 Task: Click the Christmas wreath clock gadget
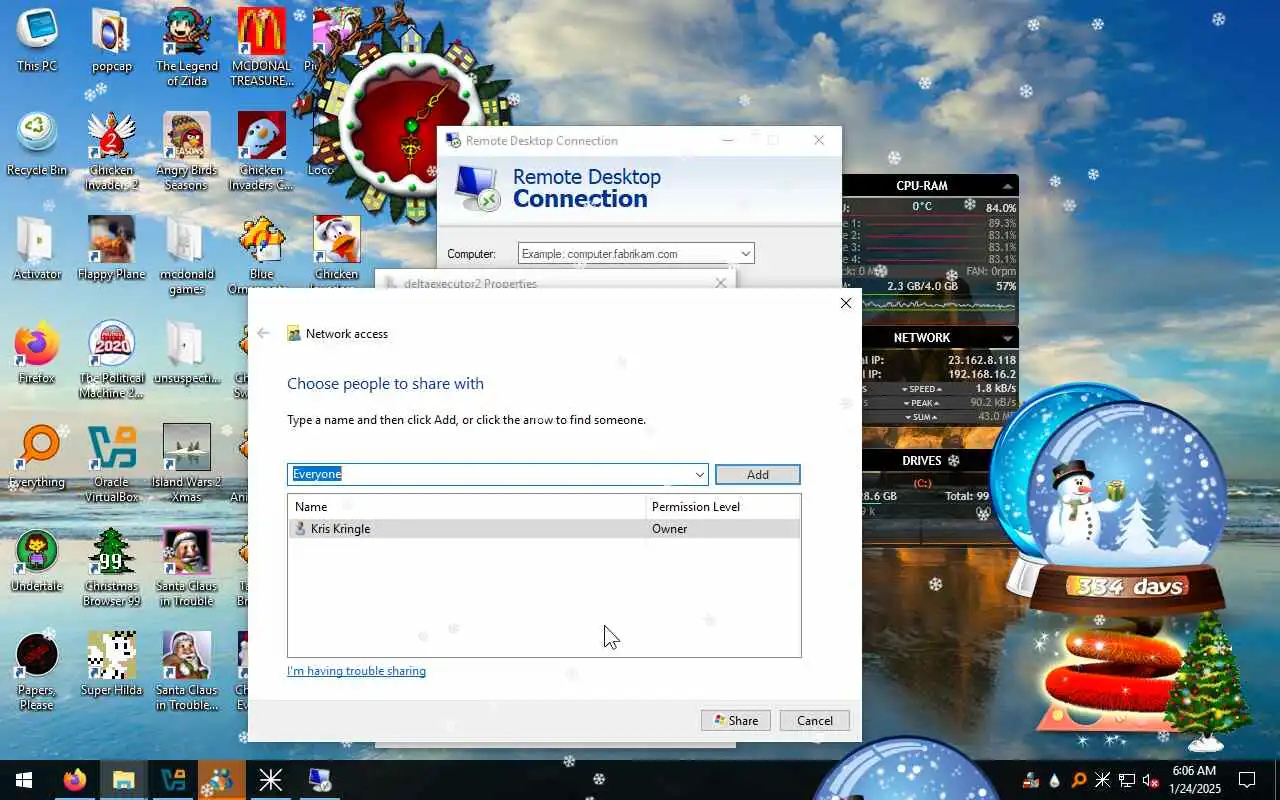tap(410, 125)
